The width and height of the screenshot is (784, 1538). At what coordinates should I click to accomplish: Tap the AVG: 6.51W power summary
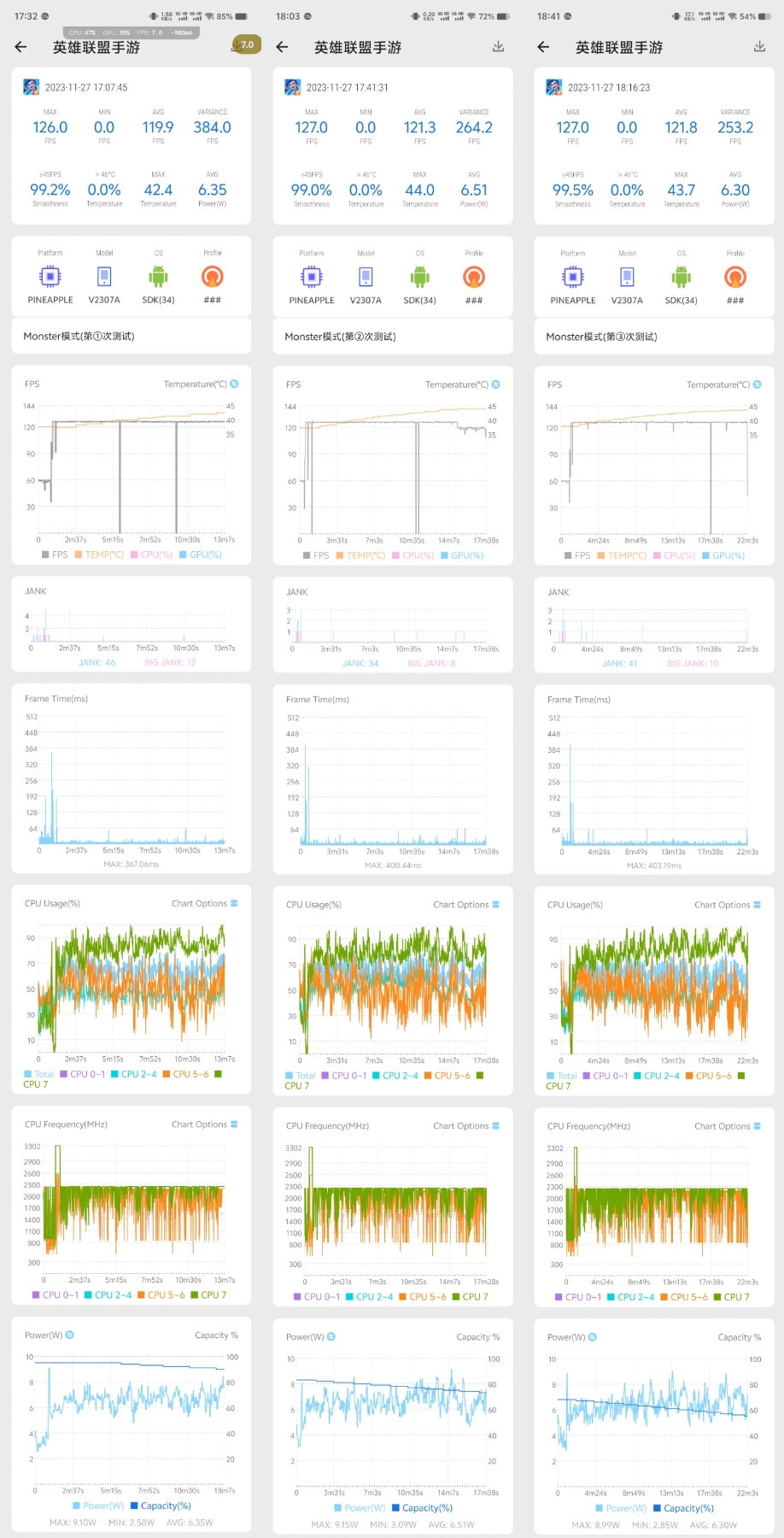[451, 1524]
